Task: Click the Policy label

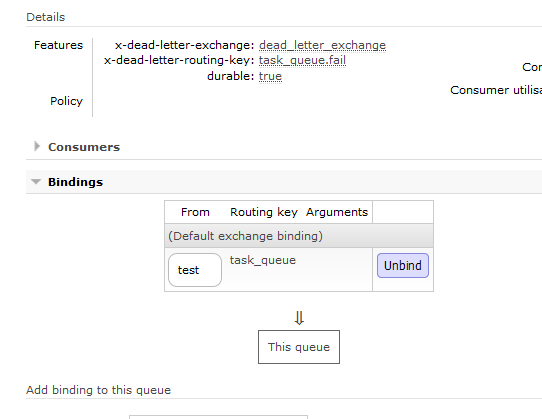Action: pyautogui.click(x=66, y=101)
